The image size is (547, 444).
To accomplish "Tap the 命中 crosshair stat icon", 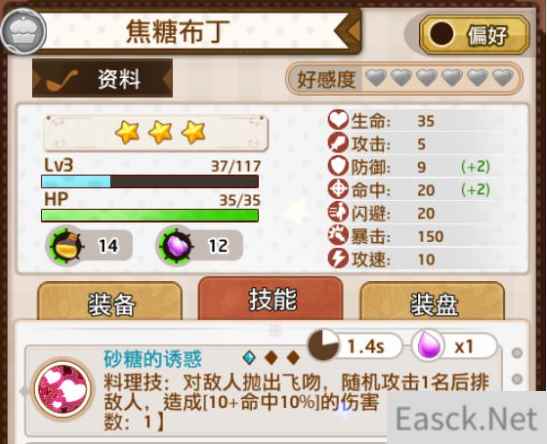I will [338, 189].
